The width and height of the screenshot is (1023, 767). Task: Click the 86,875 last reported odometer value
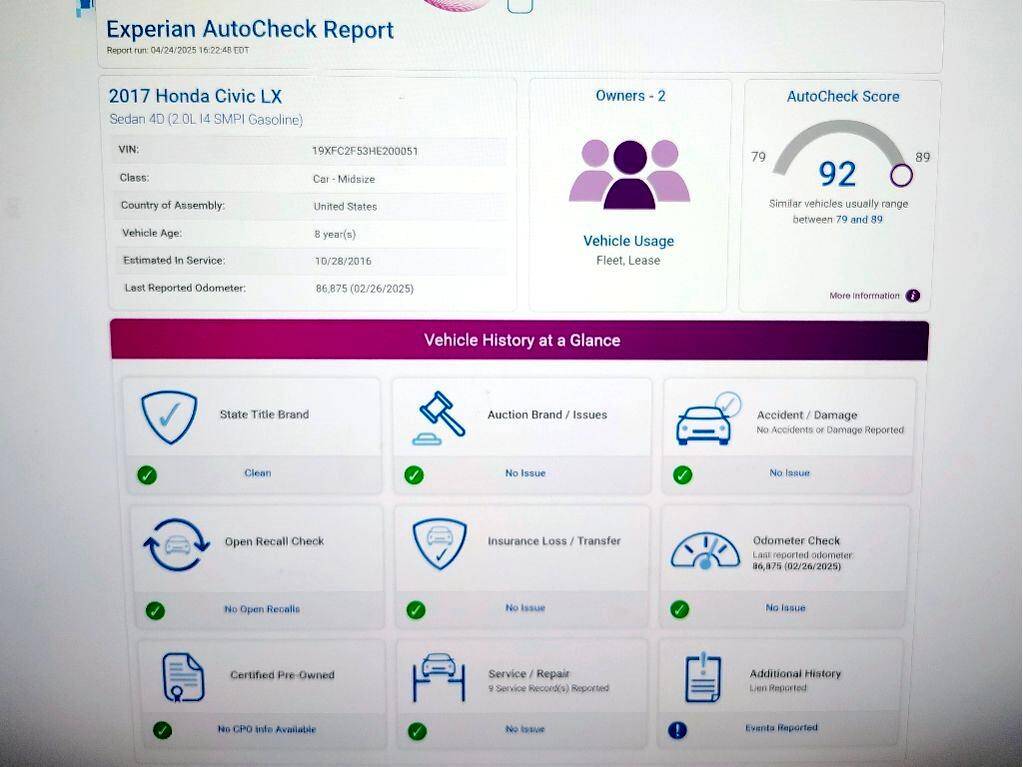click(x=365, y=288)
